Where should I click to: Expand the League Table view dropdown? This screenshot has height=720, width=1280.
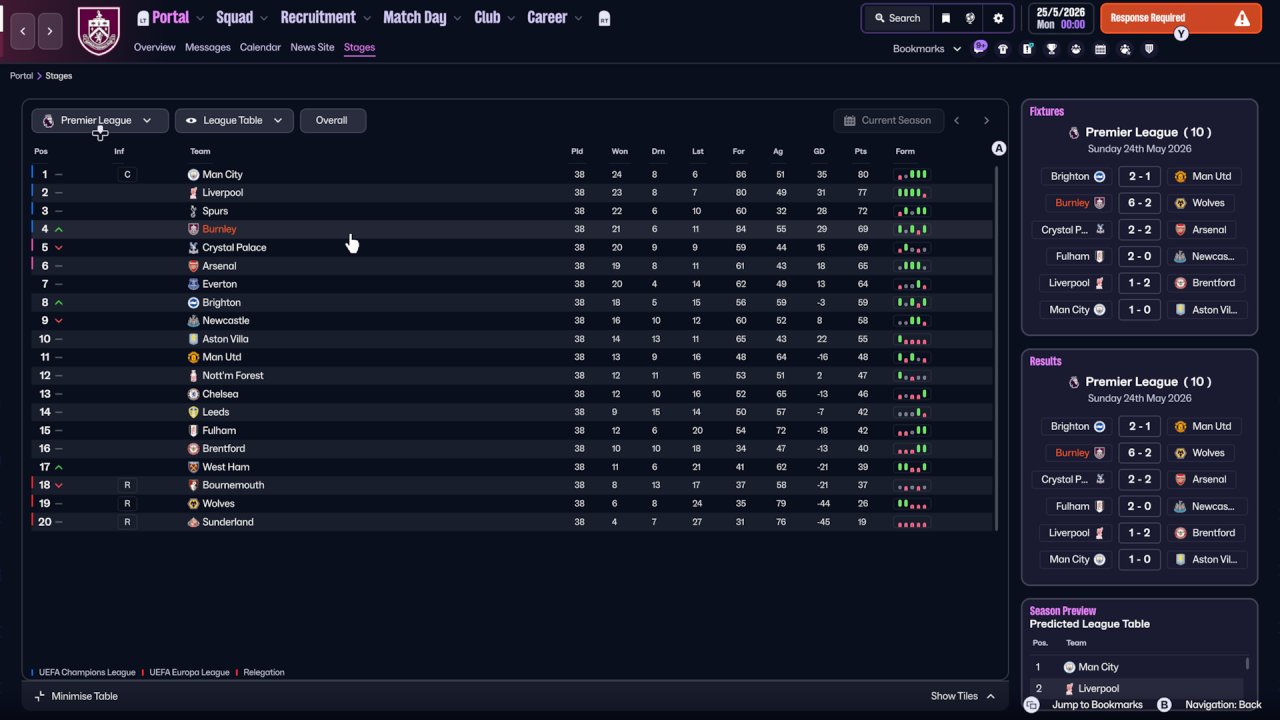coord(234,120)
